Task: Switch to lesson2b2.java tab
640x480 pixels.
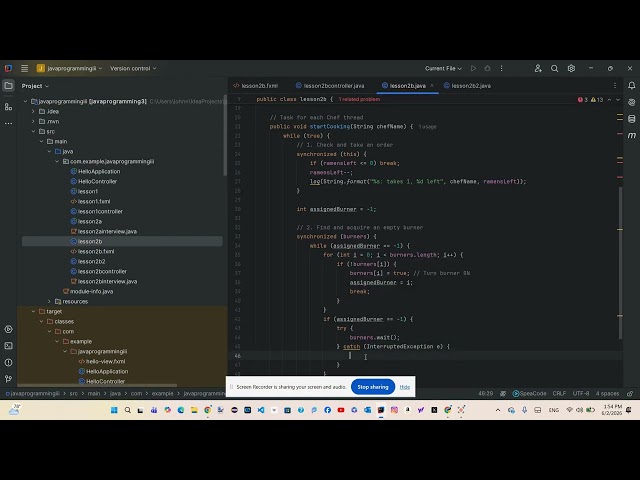Action: (x=467, y=86)
